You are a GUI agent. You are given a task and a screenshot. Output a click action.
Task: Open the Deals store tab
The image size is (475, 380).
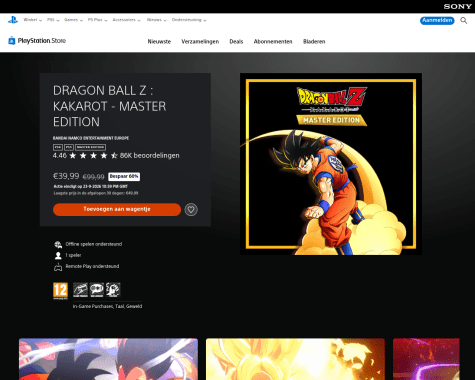coord(236,42)
